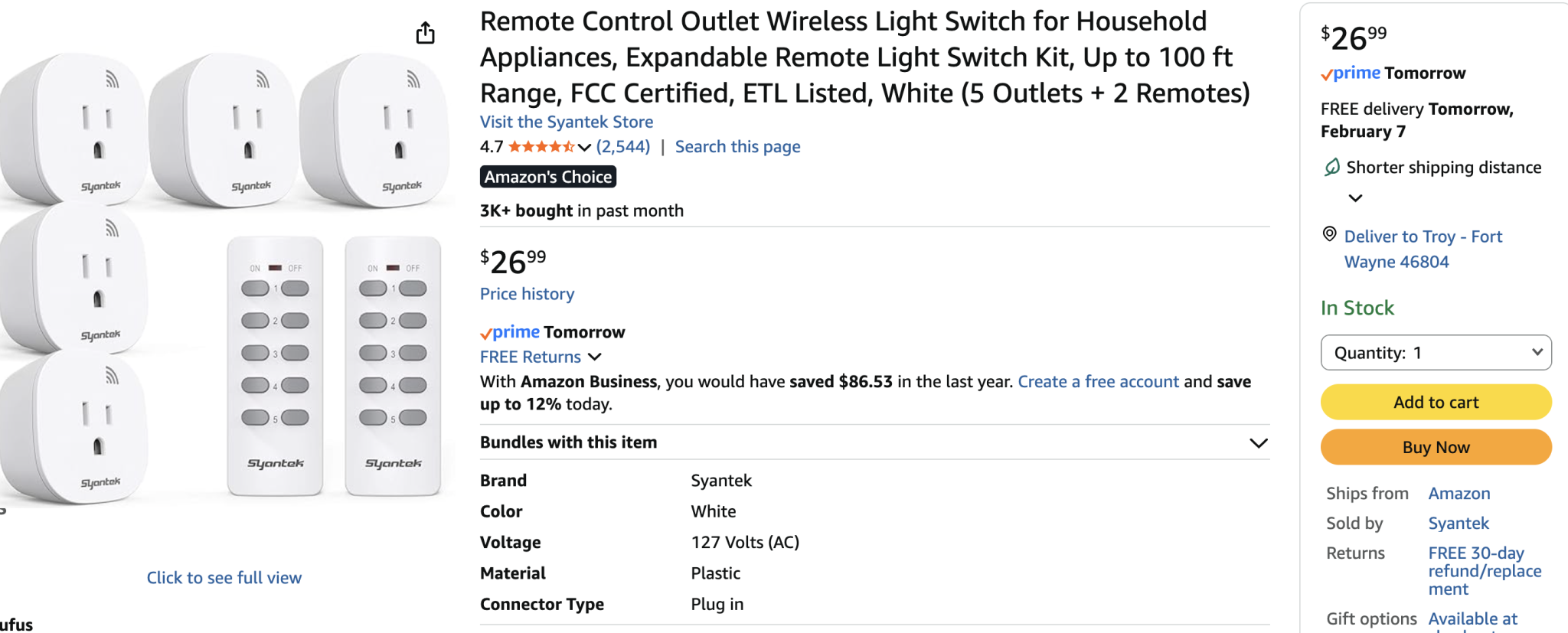This screenshot has height=633, width=1568.
Task: Click the star rating icons
Action: coord(541,147)
